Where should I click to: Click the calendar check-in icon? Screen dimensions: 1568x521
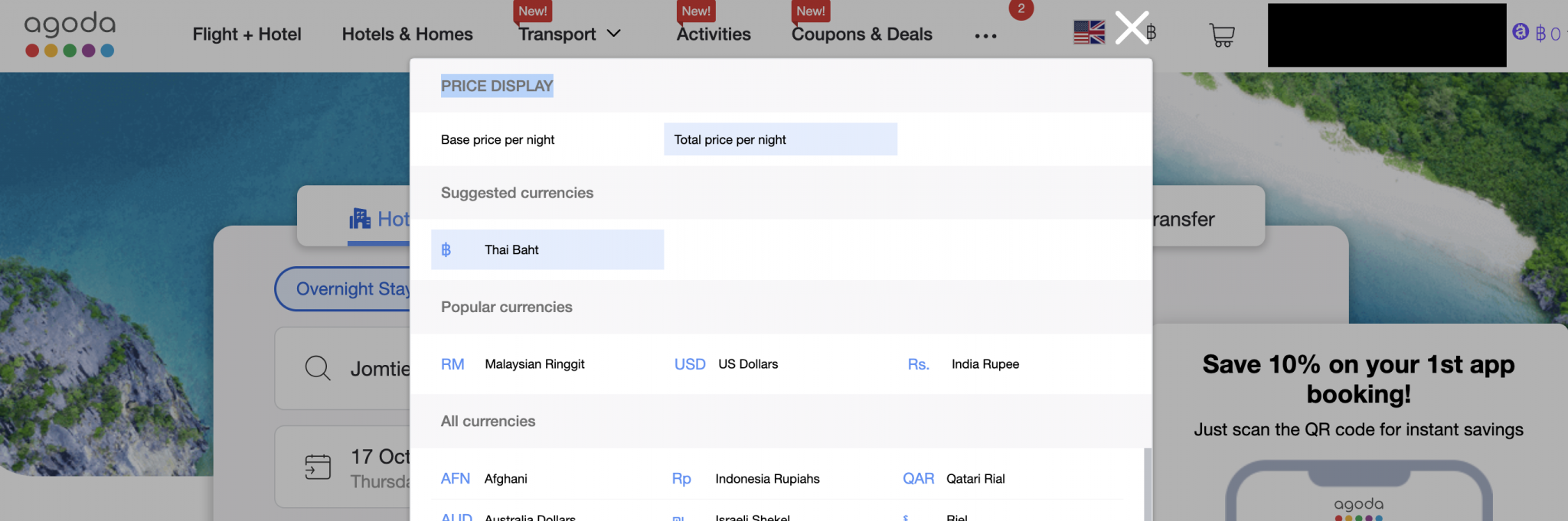click(x=318, y=467)
